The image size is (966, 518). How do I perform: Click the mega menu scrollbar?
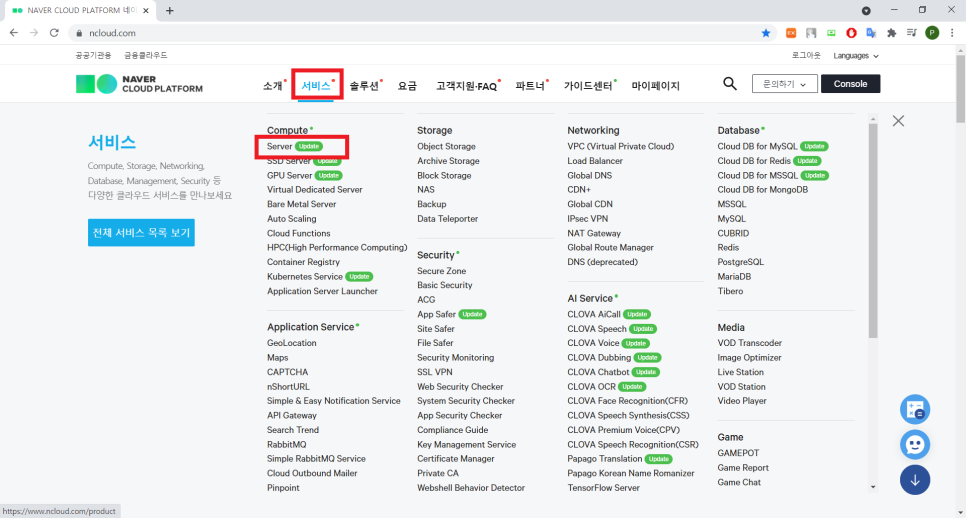(872, 231)
